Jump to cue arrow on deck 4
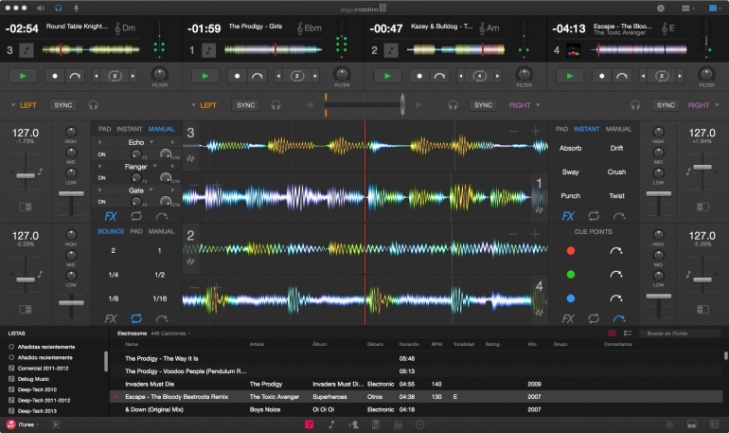Screen dimensions: 729x433 622,76
